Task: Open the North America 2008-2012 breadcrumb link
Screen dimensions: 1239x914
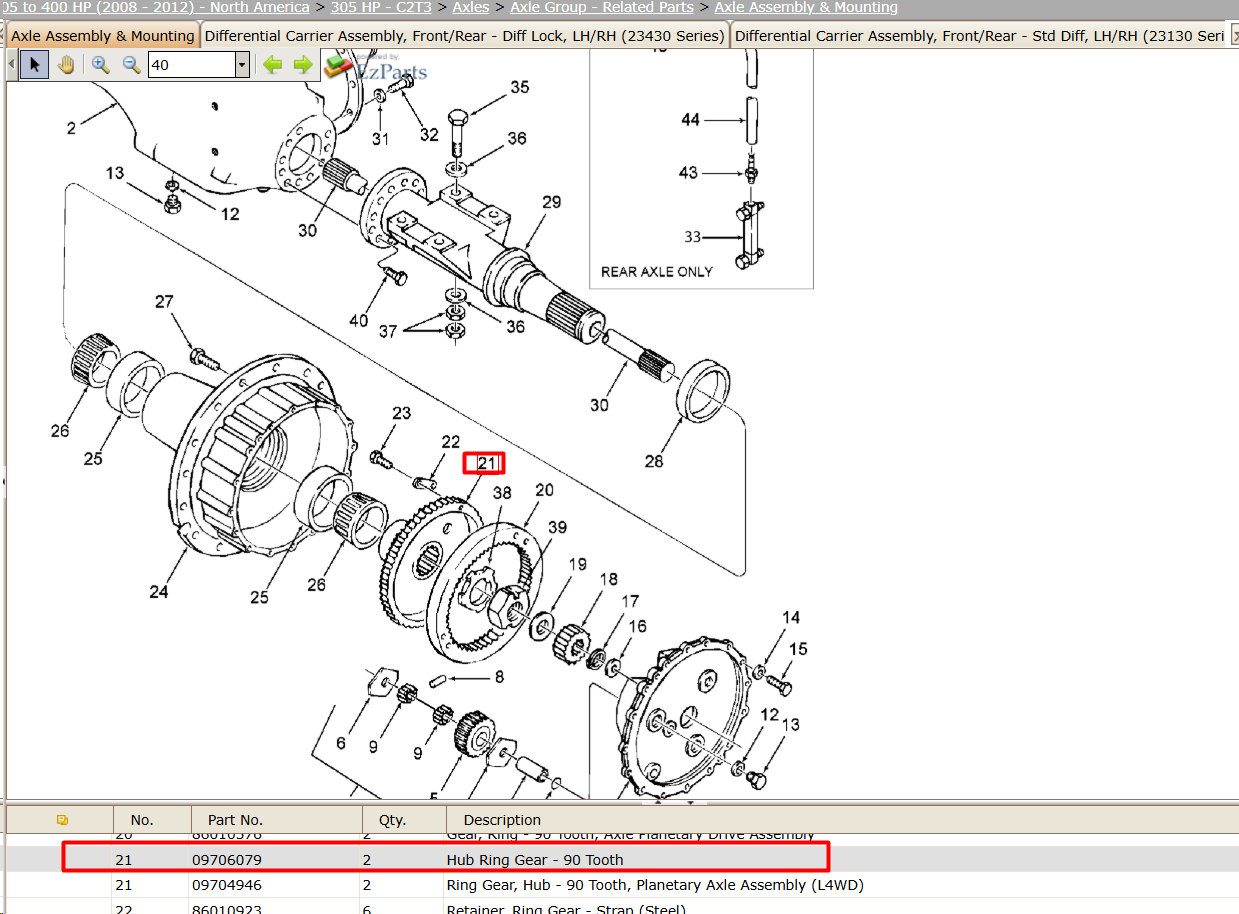Action: 155,7
